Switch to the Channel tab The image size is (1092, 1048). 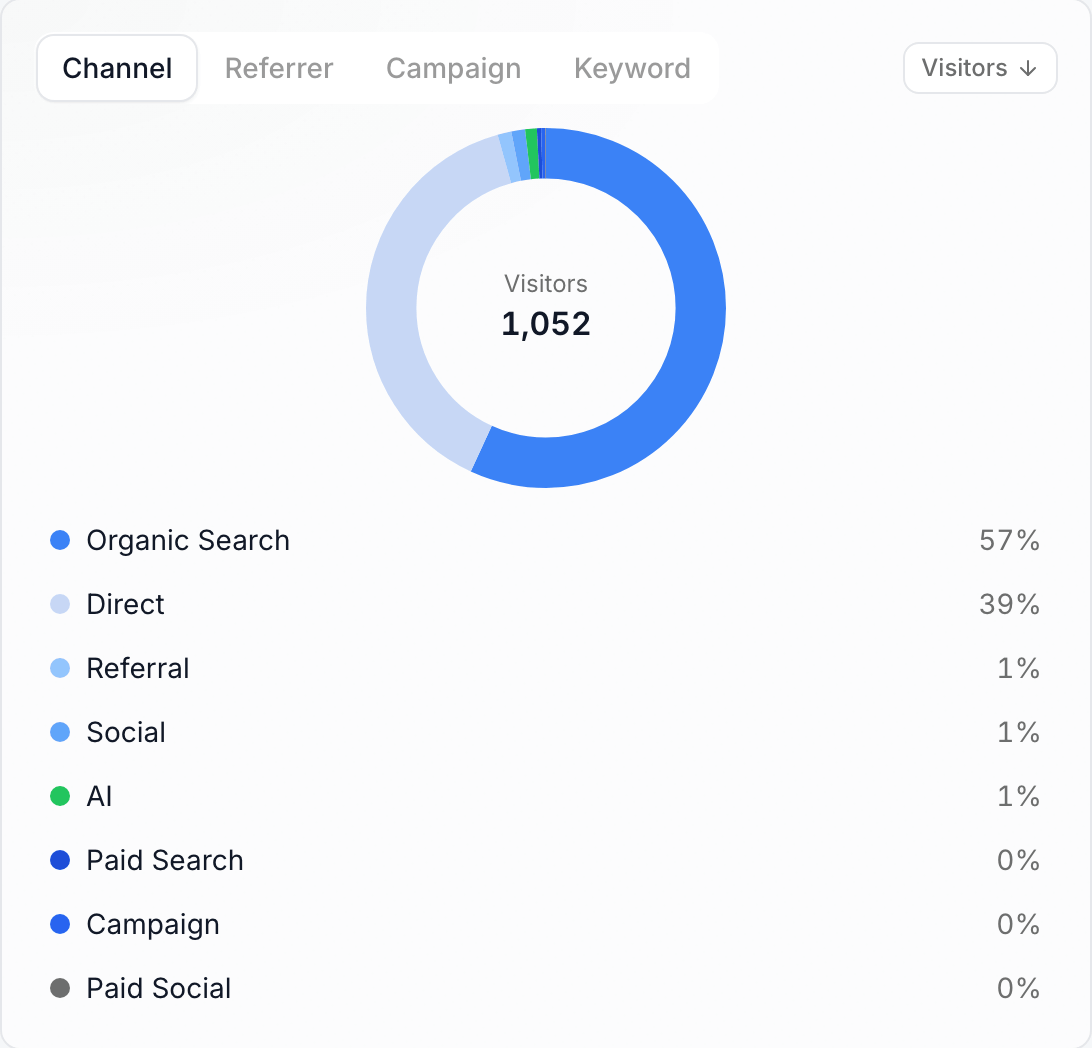click(117, 68)
